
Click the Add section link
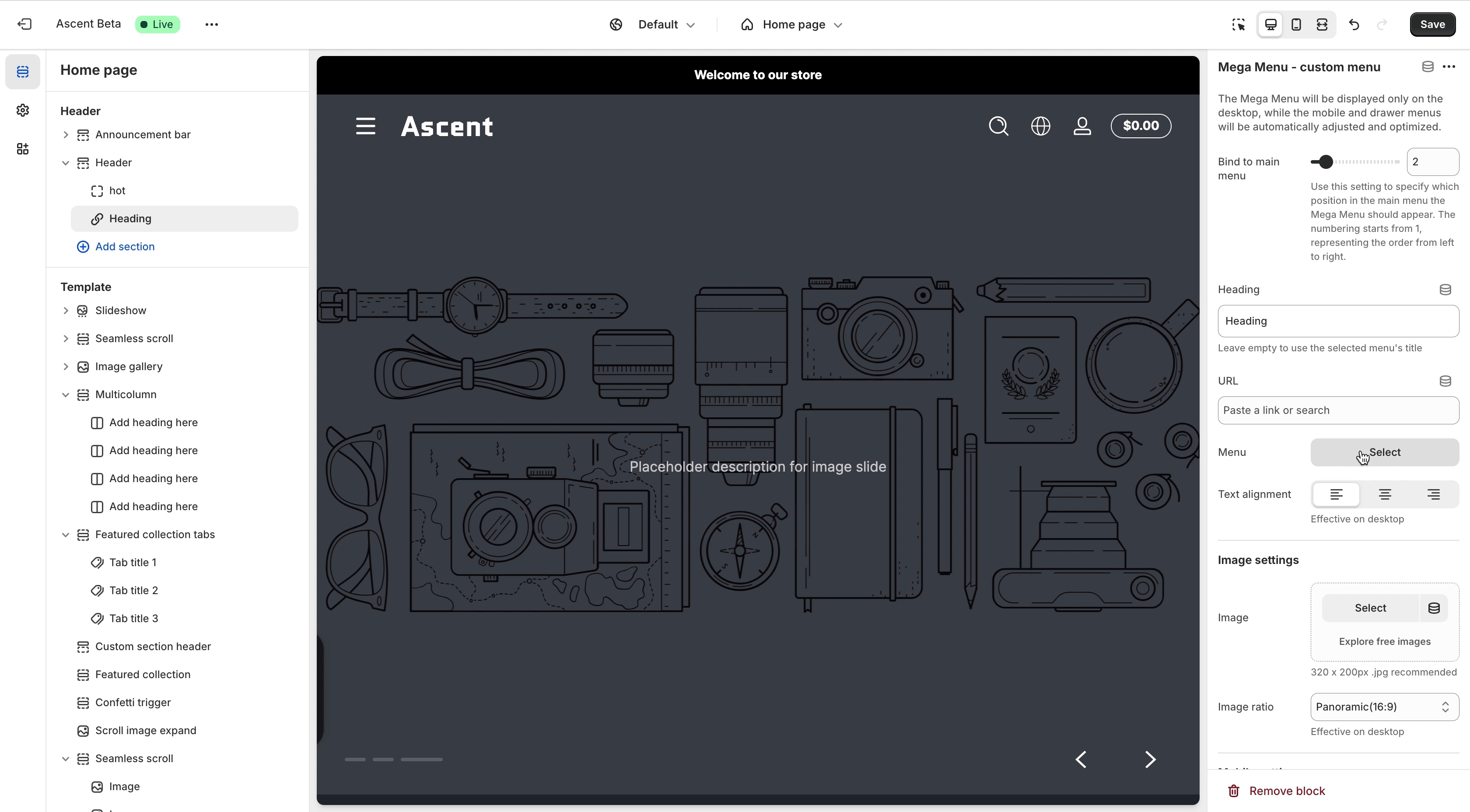point(124,246)
